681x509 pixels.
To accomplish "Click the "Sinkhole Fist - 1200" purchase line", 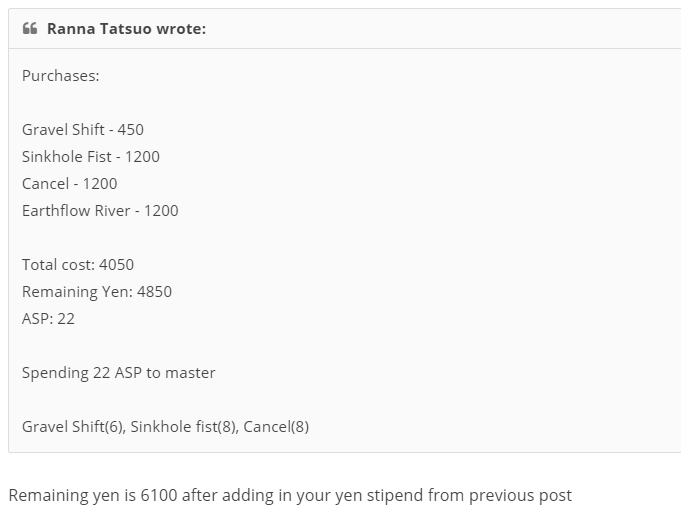I will 91,157.
